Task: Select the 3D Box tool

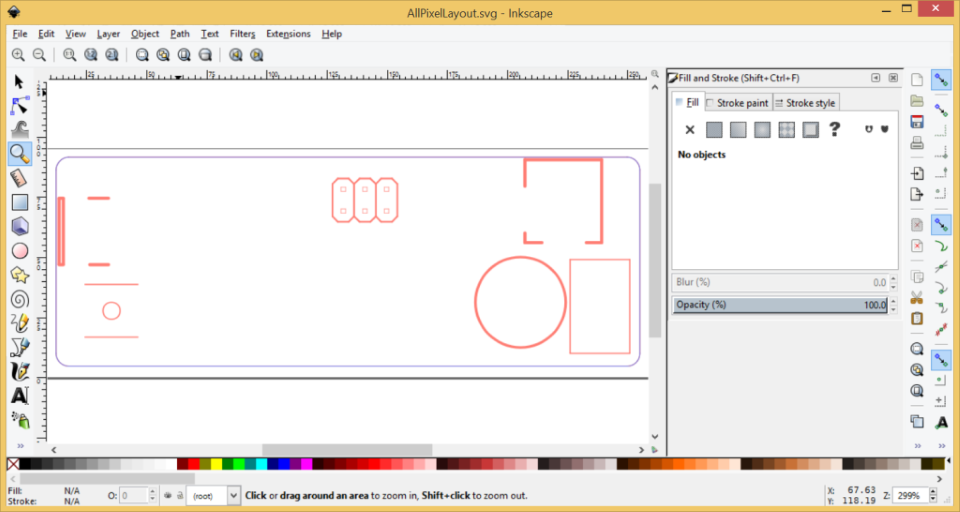Action: [x=20, y=226]
